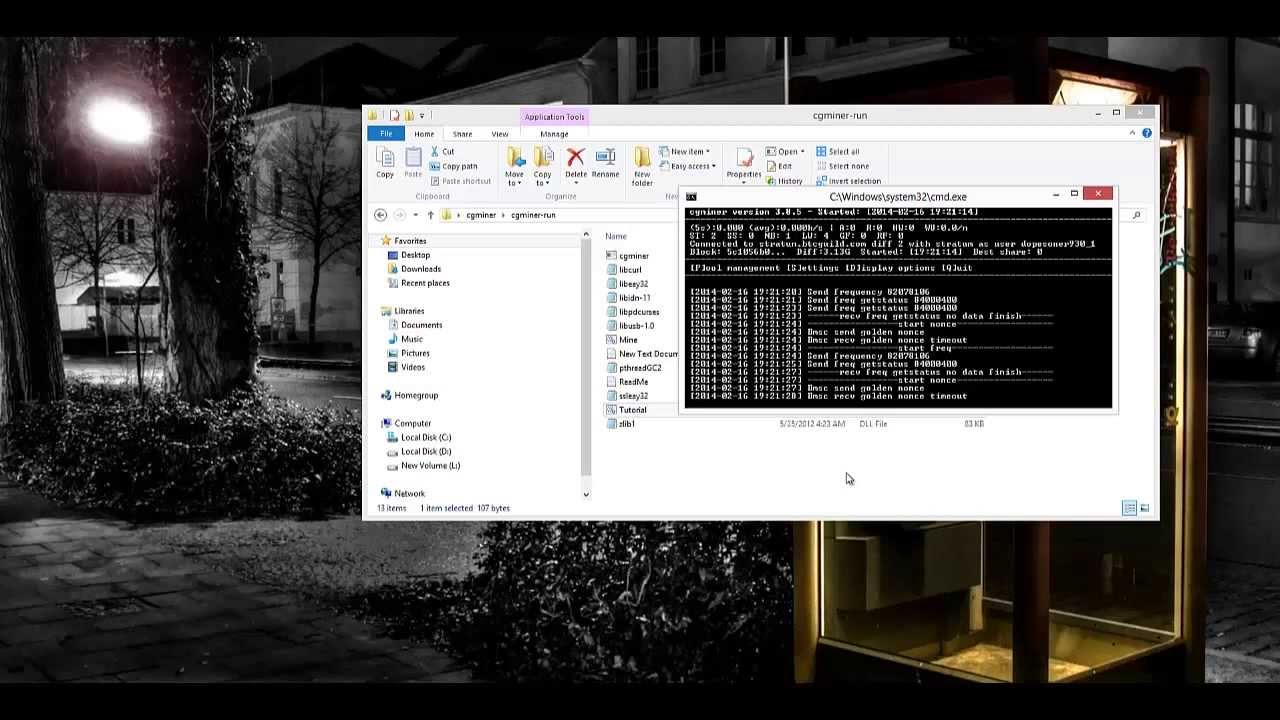
Task: Click the Cut scissors icon
Action: pos(436,152)
